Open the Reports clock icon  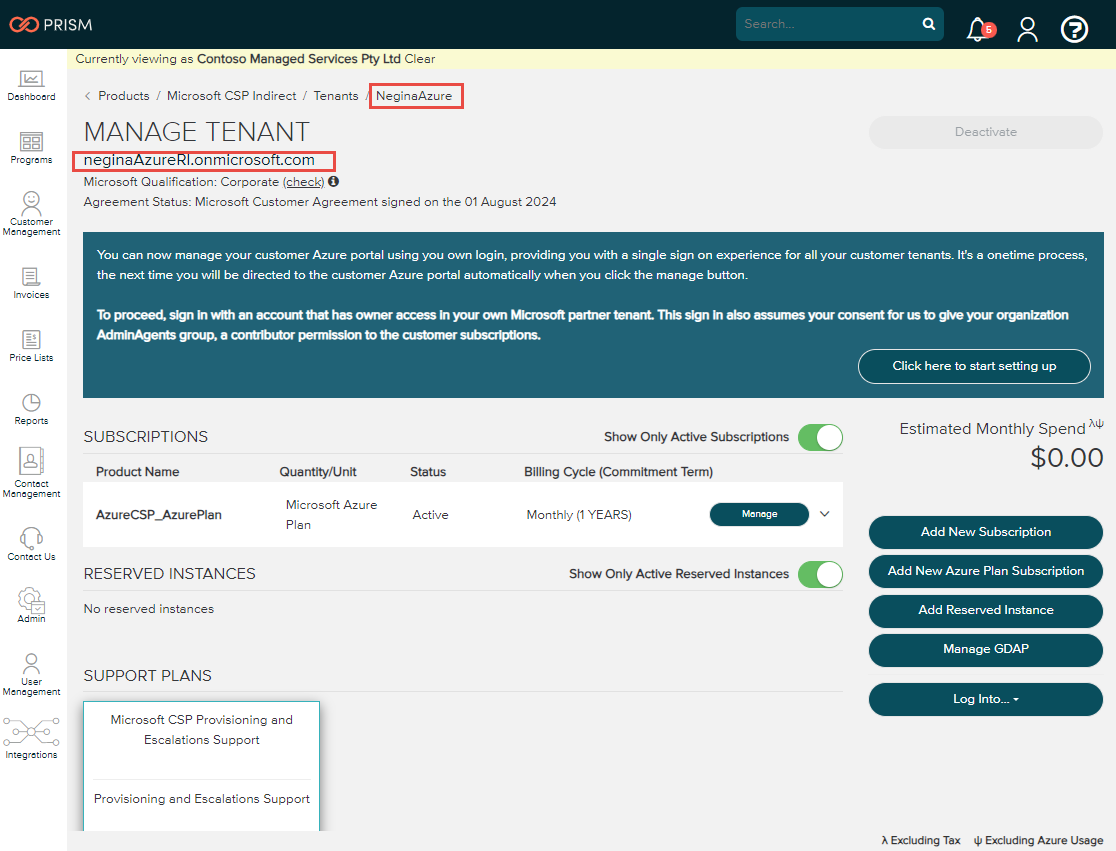click(31, 403)
